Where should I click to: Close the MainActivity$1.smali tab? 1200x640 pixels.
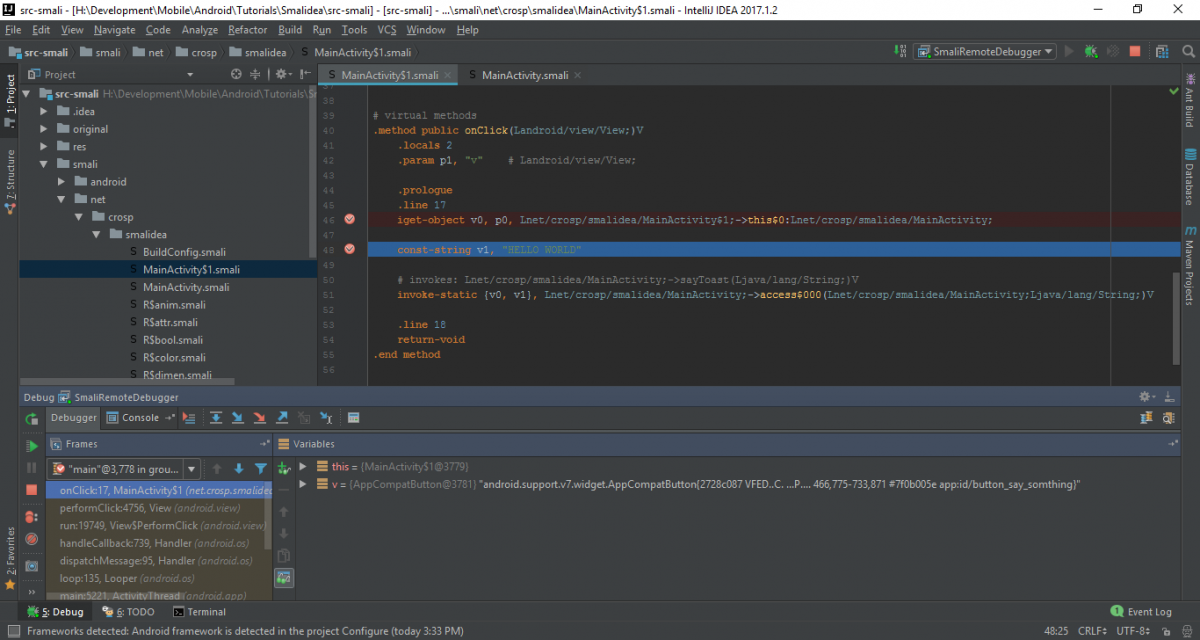click(x=448, y=75)
